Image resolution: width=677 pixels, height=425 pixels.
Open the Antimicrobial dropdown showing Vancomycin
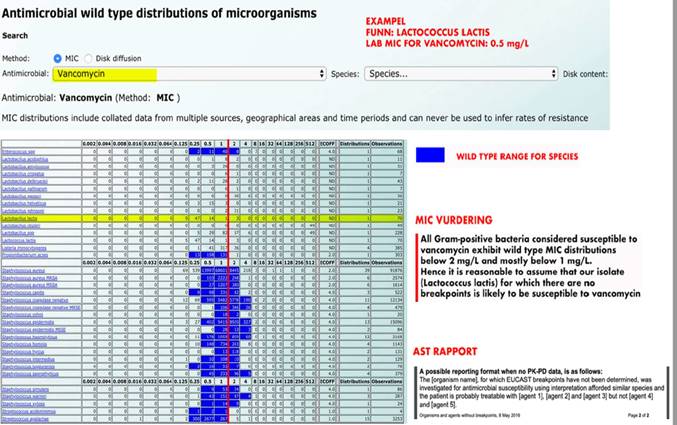[x=190, y=74]
